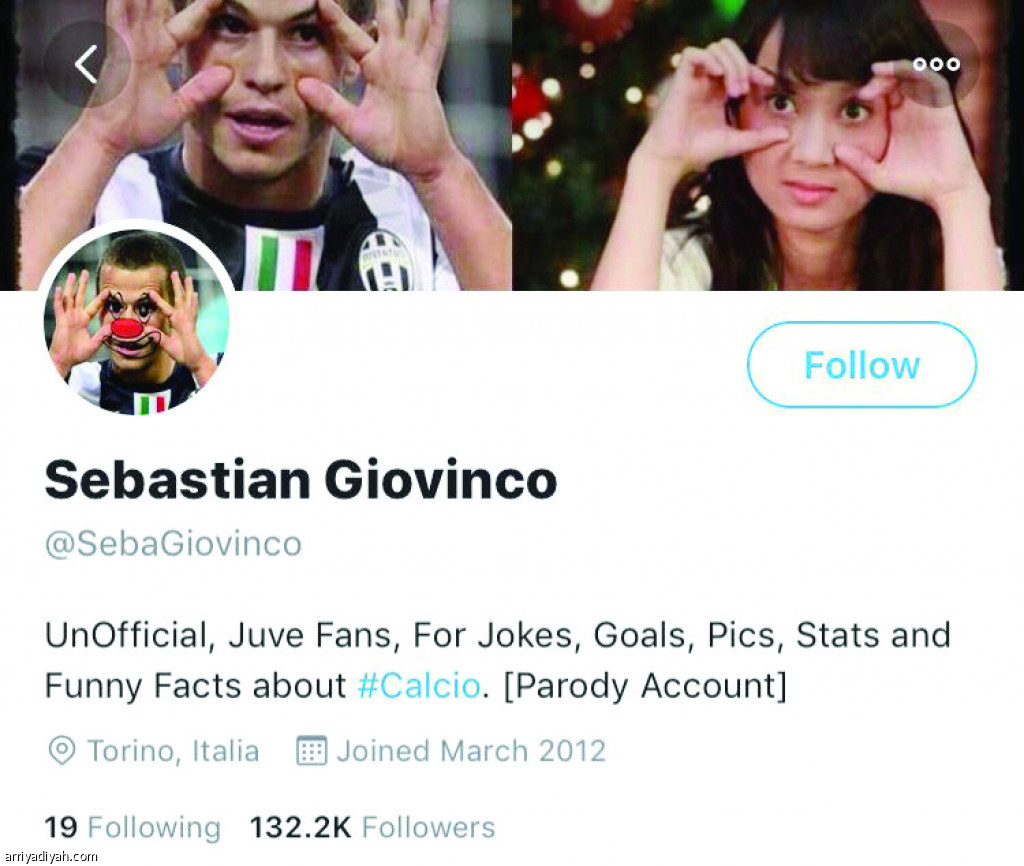Click the 19 following count number
The height and width of the screenshot is (866, 1024).
61,827
